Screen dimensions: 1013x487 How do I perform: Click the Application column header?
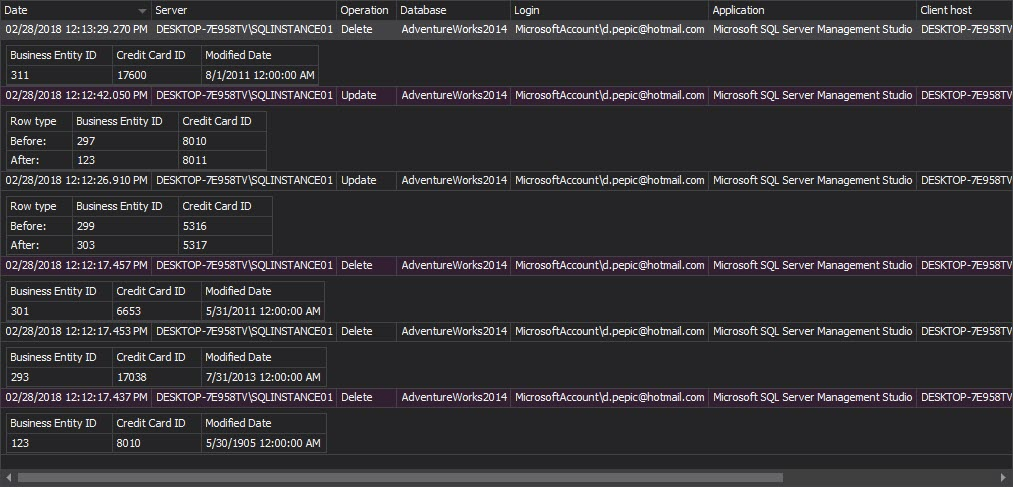812,10
